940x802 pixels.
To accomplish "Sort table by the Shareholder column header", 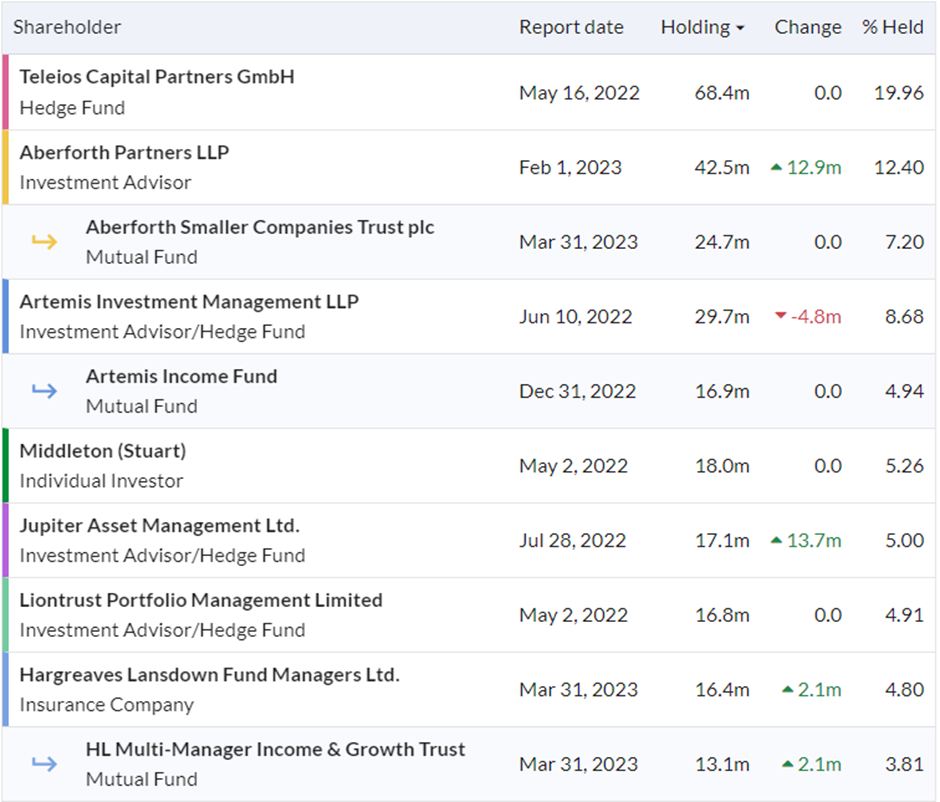I will [67, 27].
